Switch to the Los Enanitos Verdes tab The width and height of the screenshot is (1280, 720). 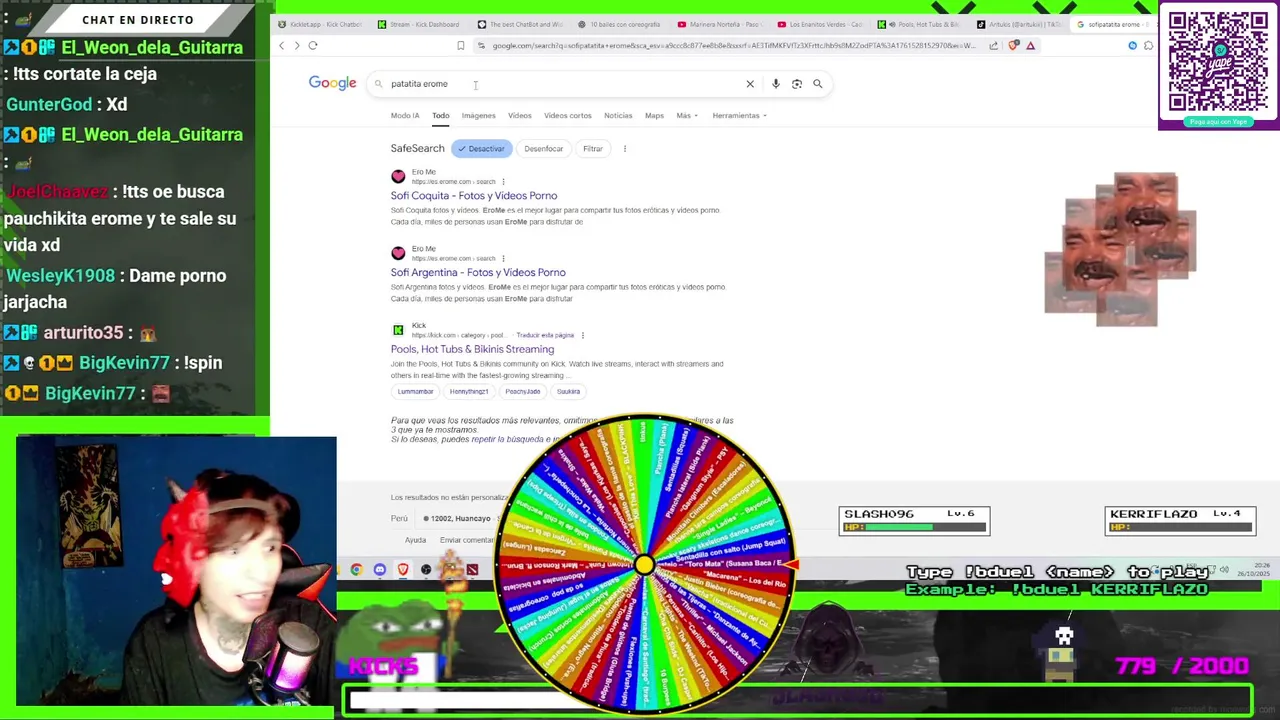click(x=820, y=24)
